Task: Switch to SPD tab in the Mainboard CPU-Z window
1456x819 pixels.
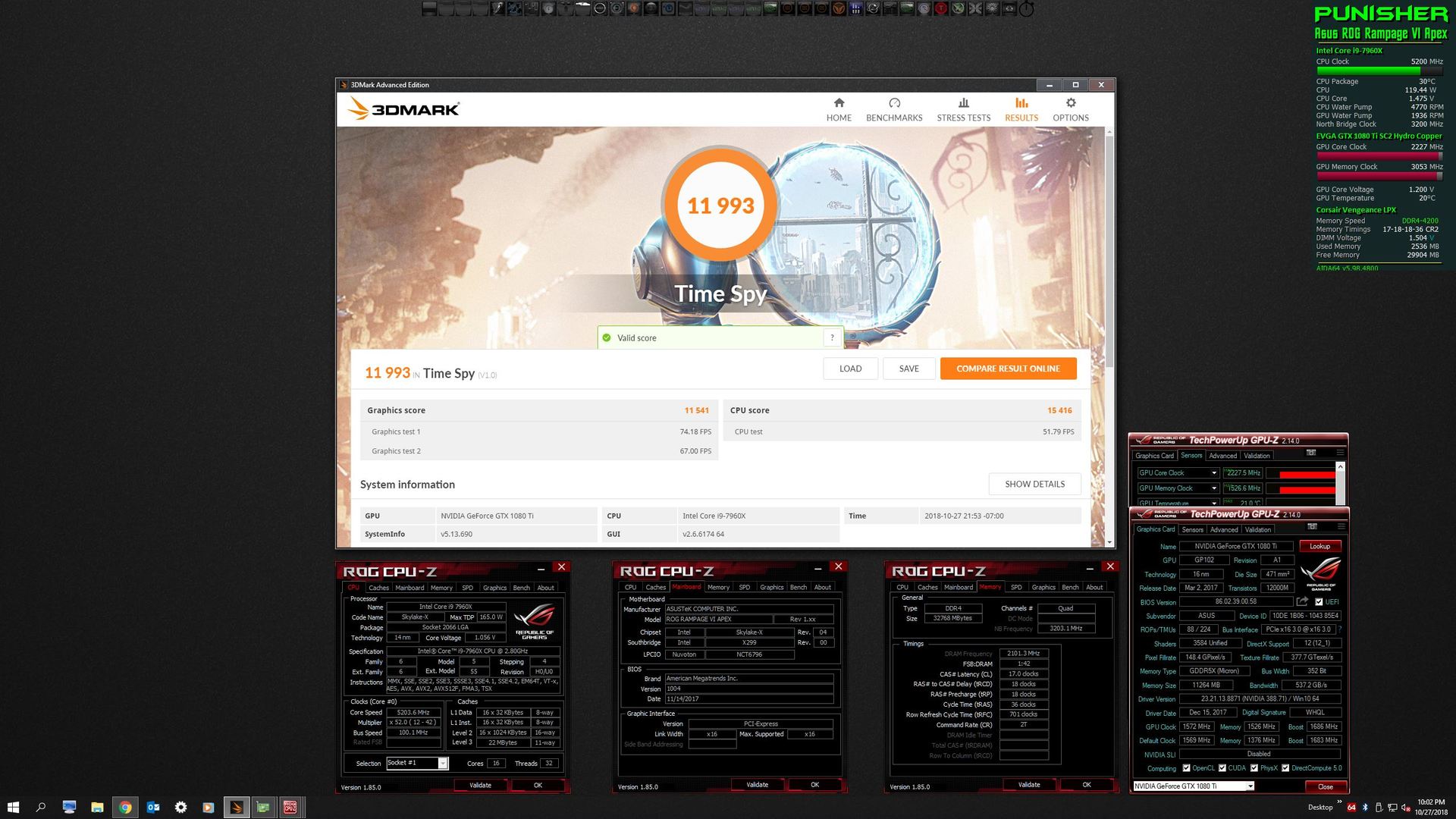Action: [745, 587]
